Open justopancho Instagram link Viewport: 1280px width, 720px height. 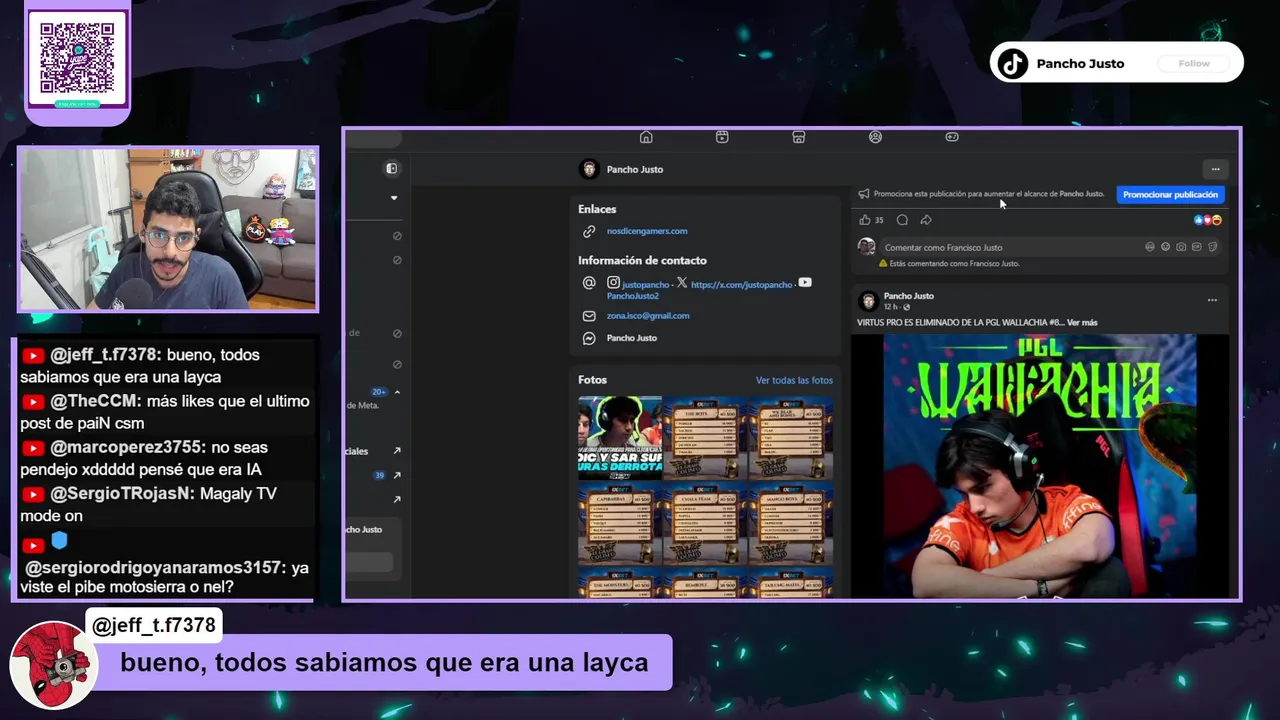(646, 285)
